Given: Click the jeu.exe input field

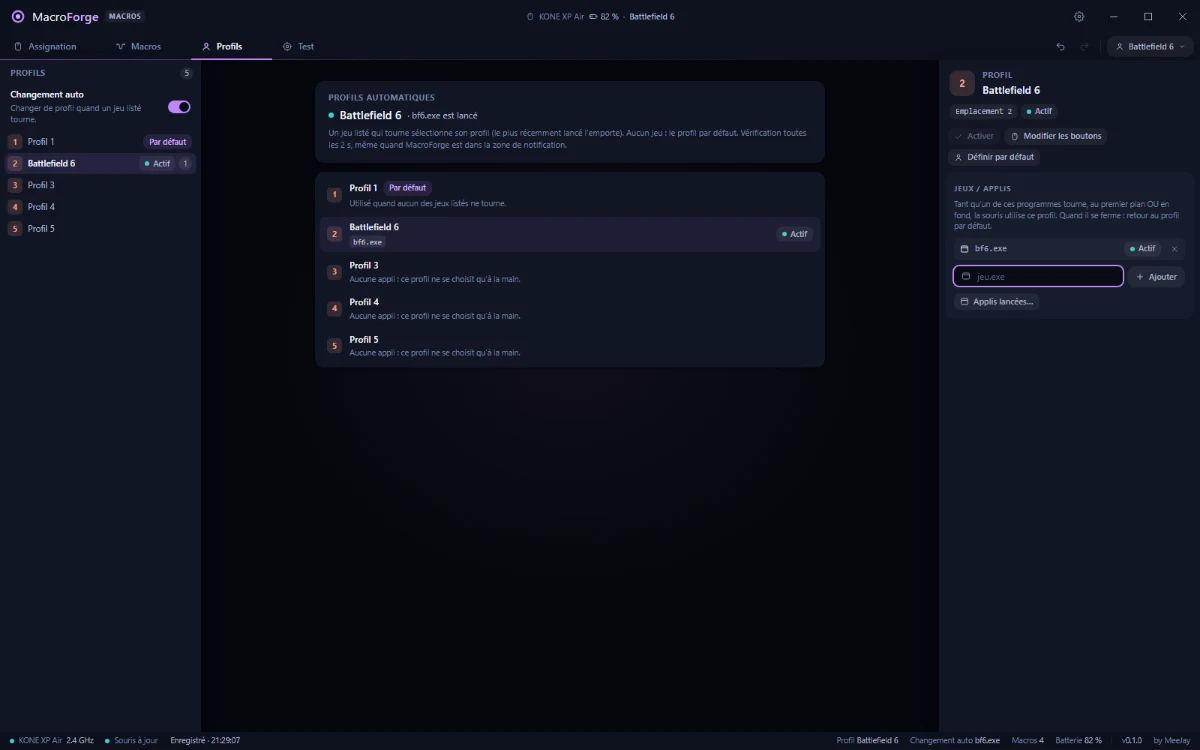Looking at the screenshot, I should point(1038,276).
